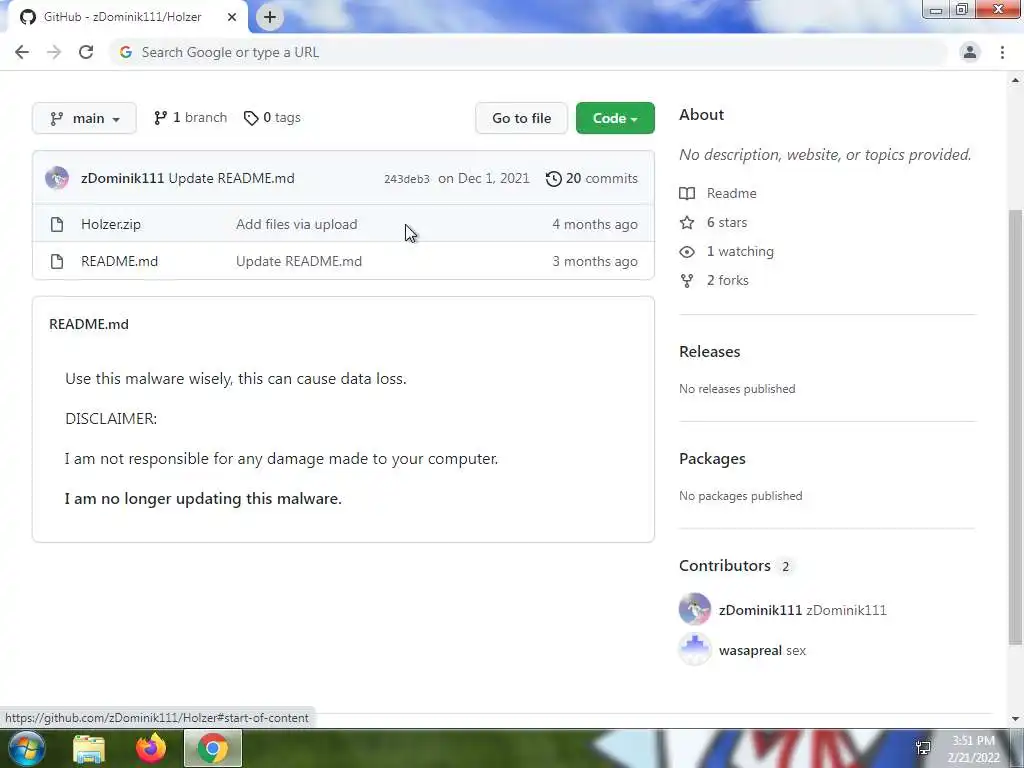Focus the Search Google or type a URL box
The image size is (1024, 768).
pos(528,52)
